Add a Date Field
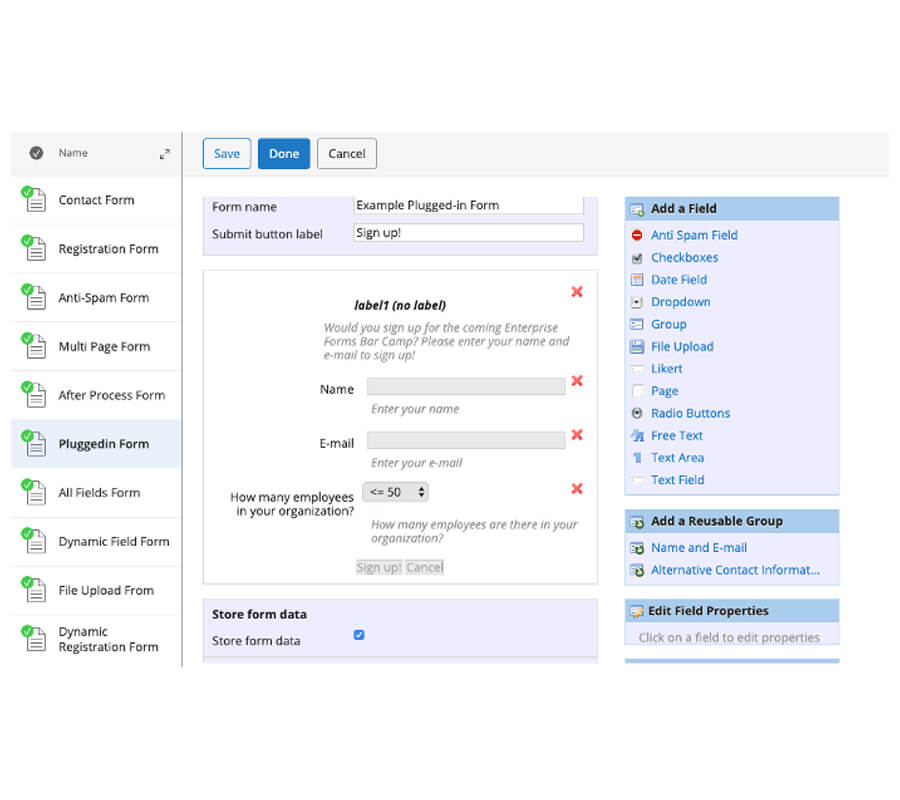This screenshot has width=900, height=800. coord(678,279)
